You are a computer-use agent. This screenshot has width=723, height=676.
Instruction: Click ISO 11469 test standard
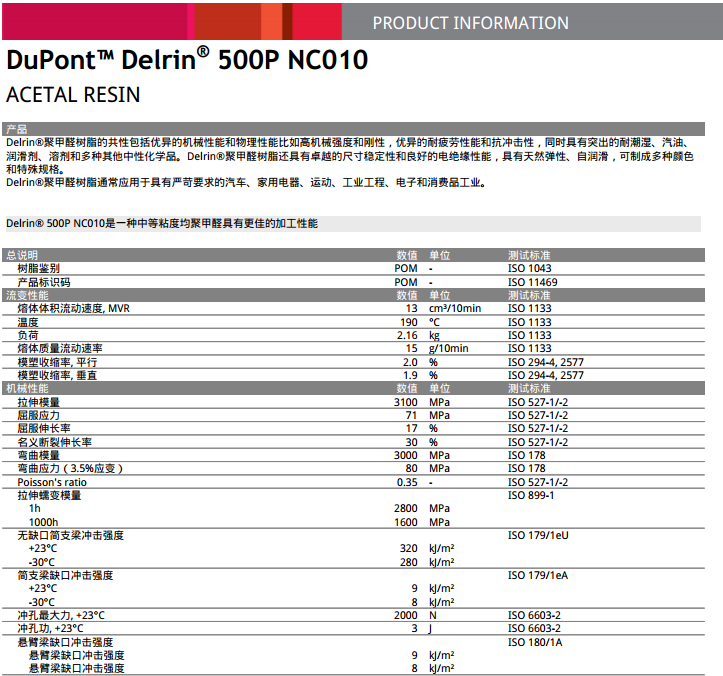pyautogui.click(x=533, y=282)
